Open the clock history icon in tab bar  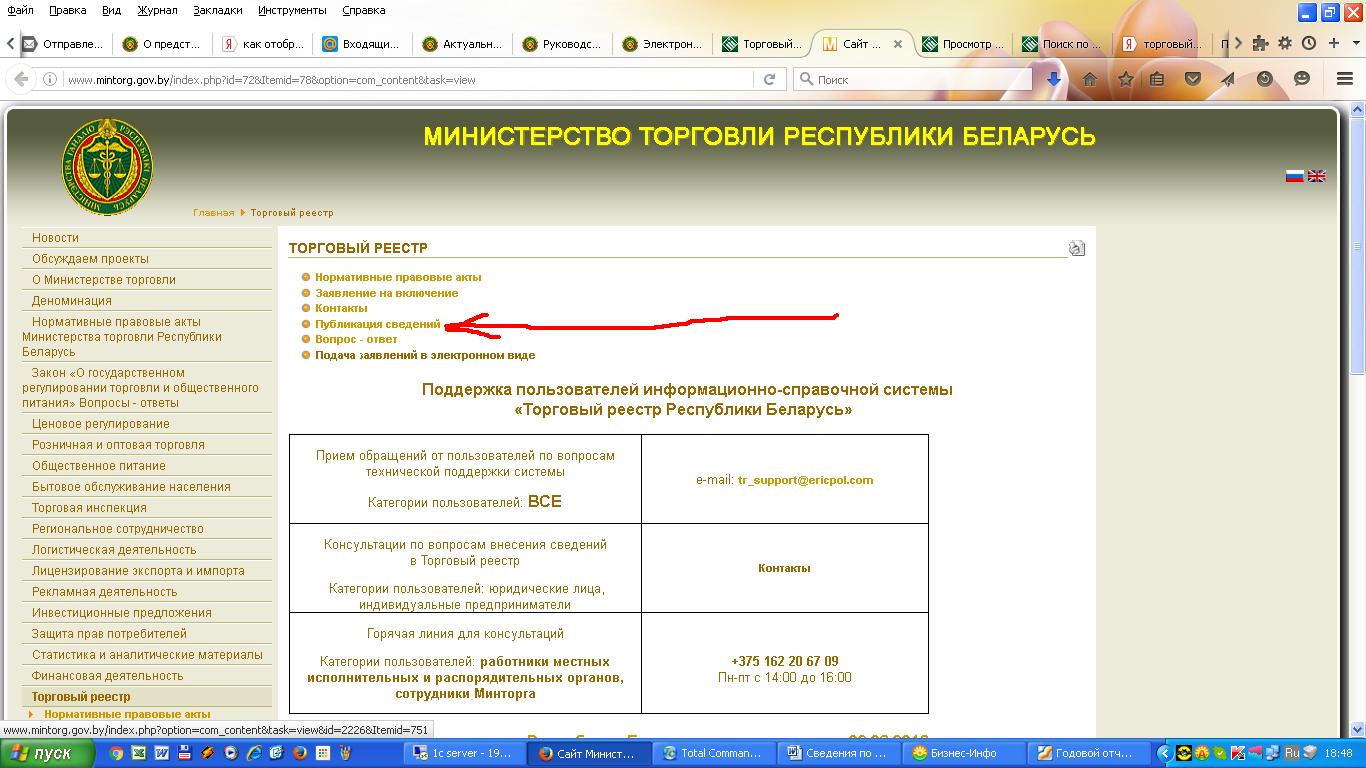coord(1309,43)
